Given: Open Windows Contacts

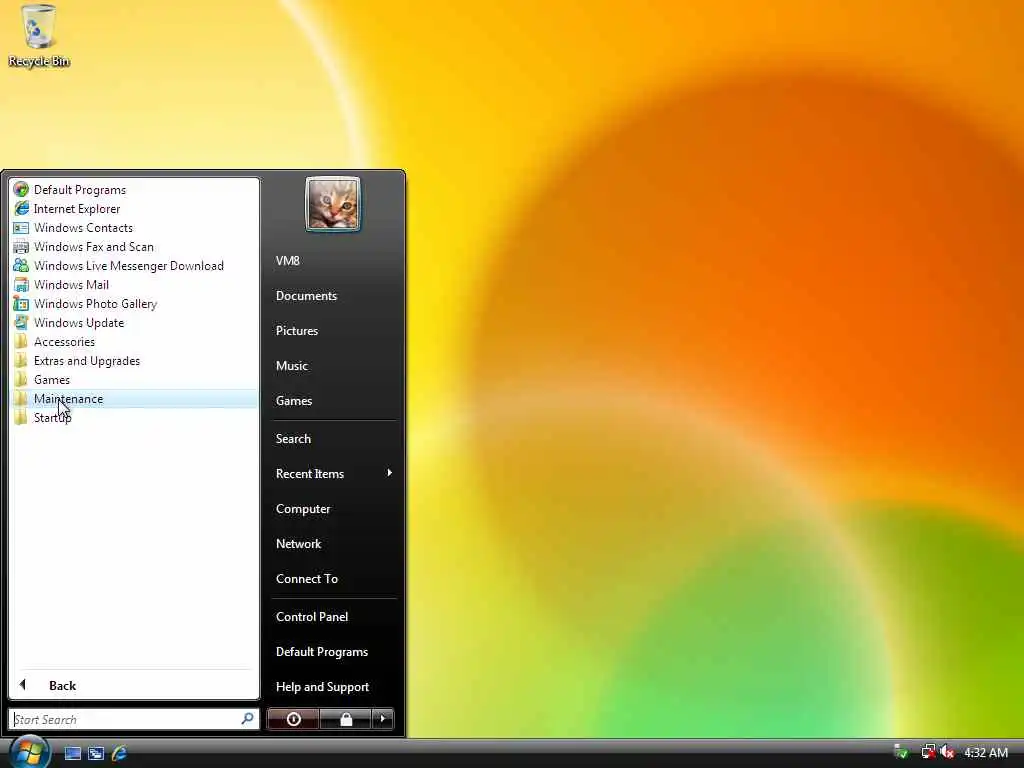Looking at the screenshot, I should 135,227.
